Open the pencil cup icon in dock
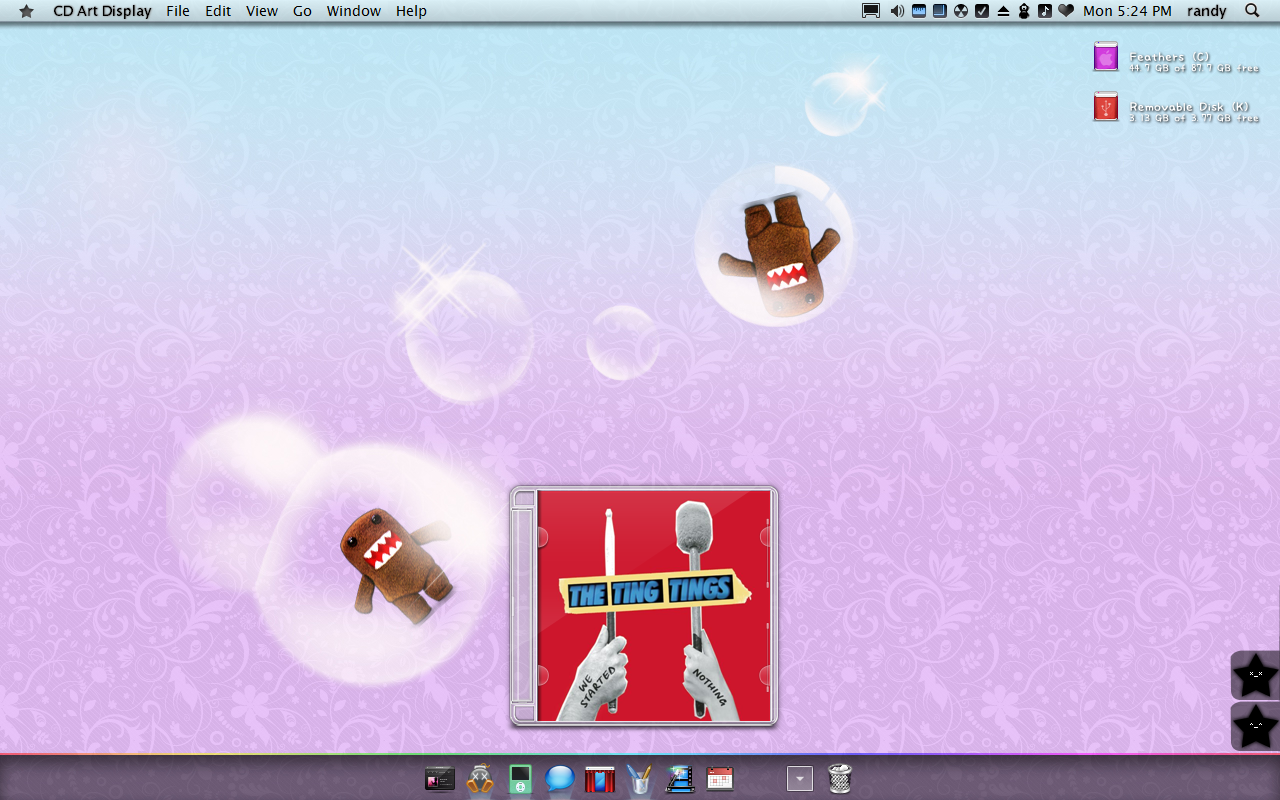This screenshot has height=800, width=1280. [x=640, y=779]
